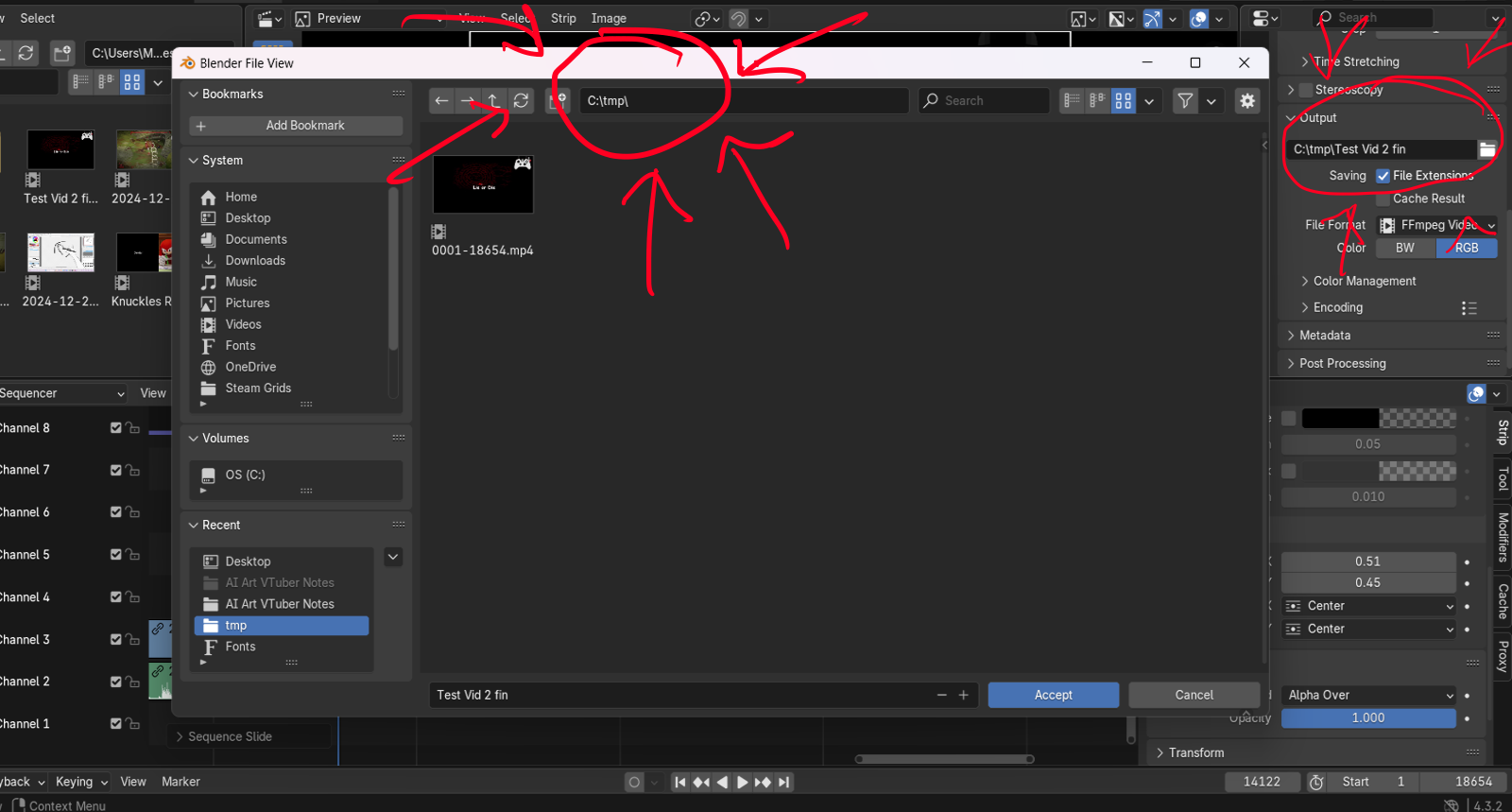This screenshot has width=1512, height=812.
Task: Enable Stereoscopy checkbox
Action: point(1306,90)
